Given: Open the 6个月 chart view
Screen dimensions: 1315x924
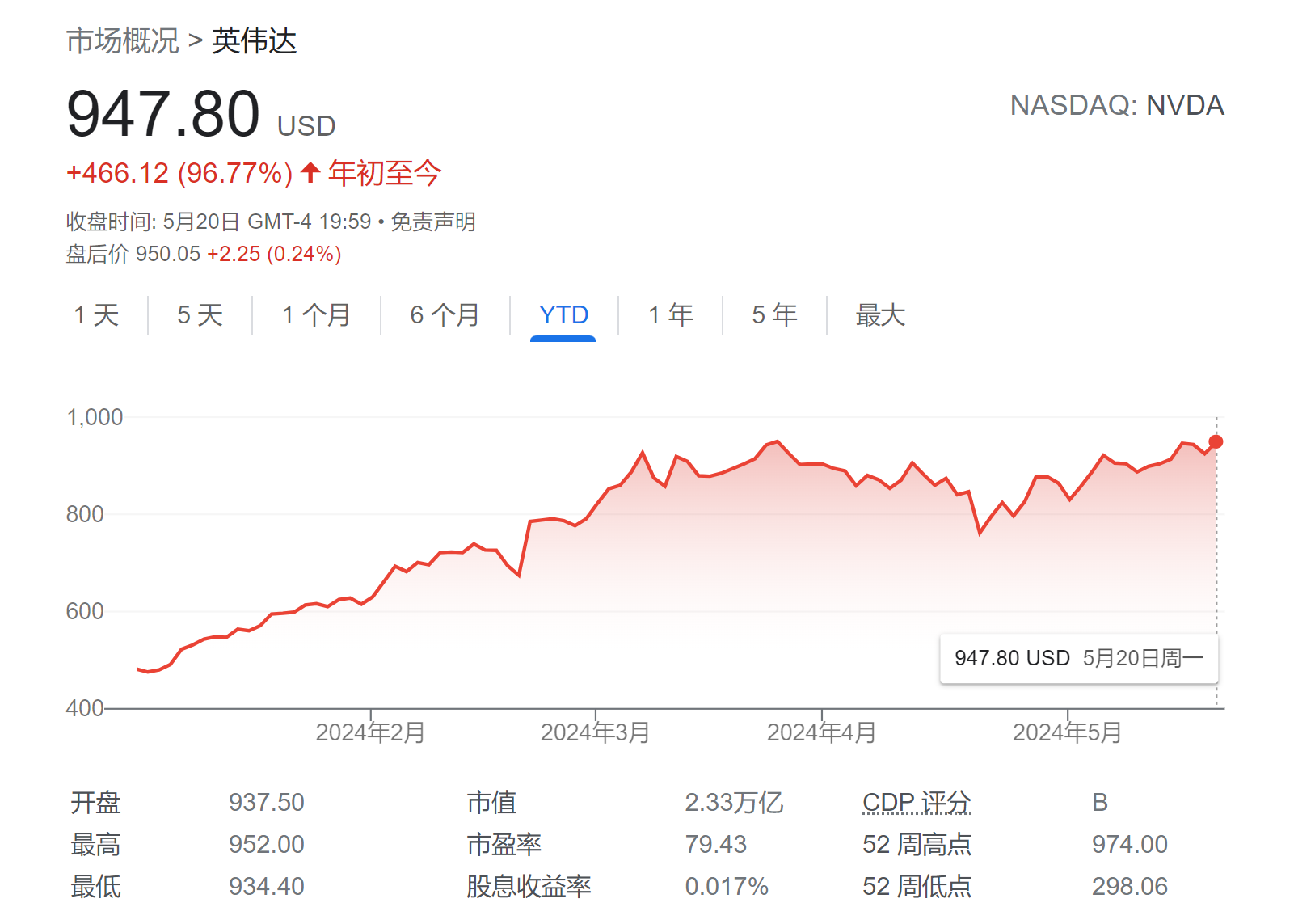Looking at the screenshot, I should tap(445, 316).
